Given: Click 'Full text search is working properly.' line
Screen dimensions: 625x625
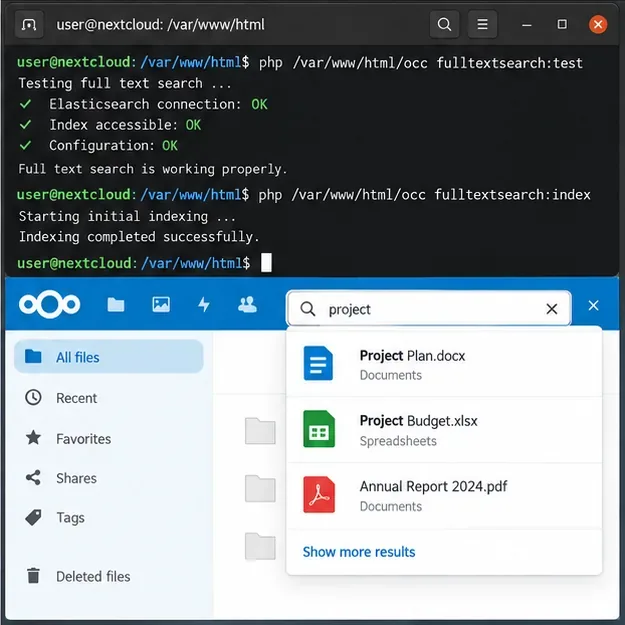Looking at the screenshot, I should tap(153, 169).
